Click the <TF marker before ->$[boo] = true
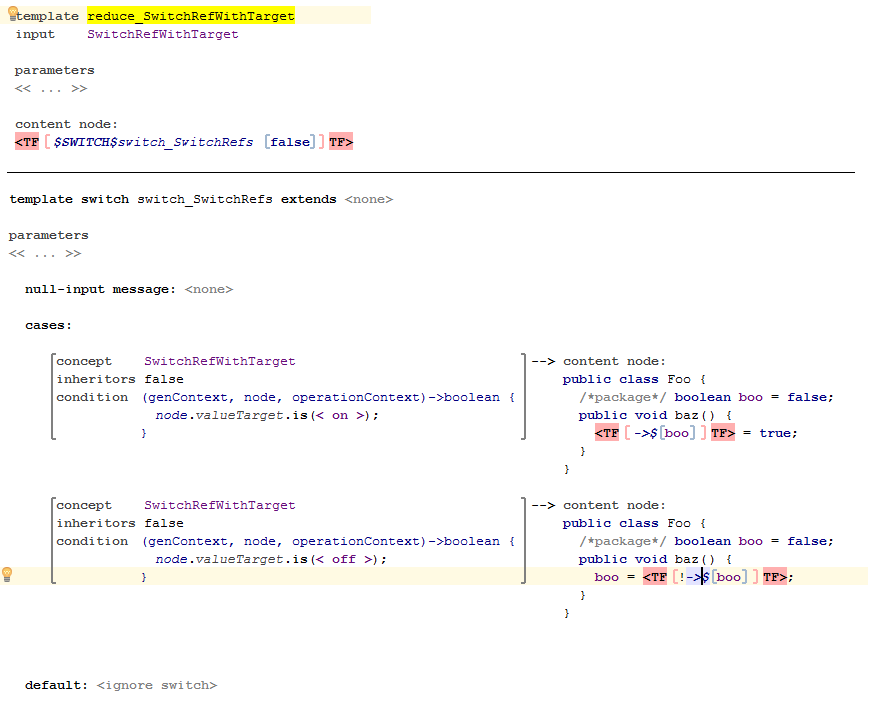The width and height of the screenshot is (869, 705). point(607,433)
